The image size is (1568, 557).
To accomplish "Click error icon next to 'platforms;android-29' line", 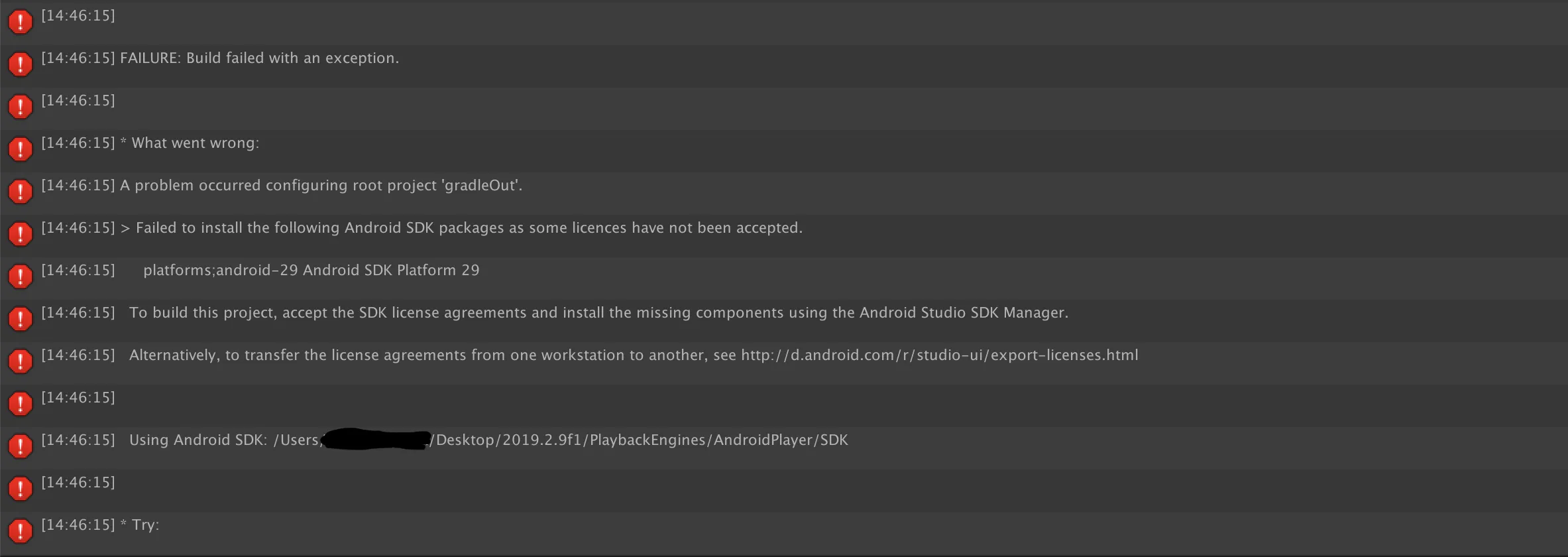I will pos(21,277).
